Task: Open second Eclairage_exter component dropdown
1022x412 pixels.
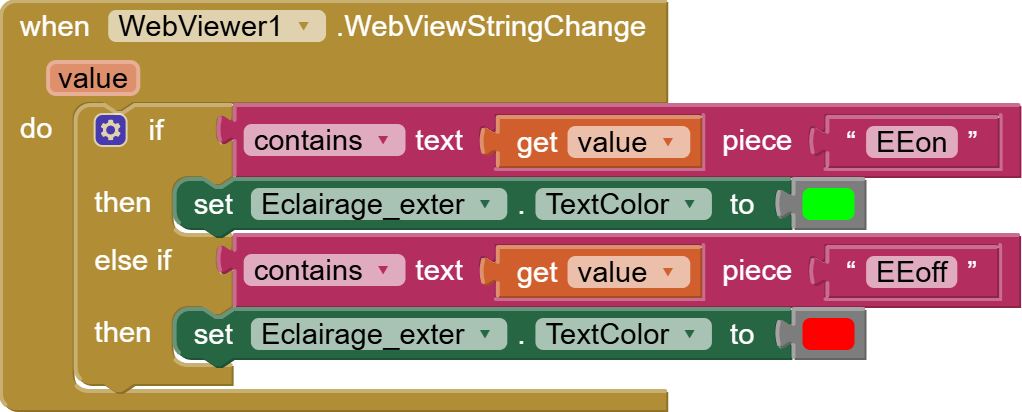Action: tap(485, 335)
